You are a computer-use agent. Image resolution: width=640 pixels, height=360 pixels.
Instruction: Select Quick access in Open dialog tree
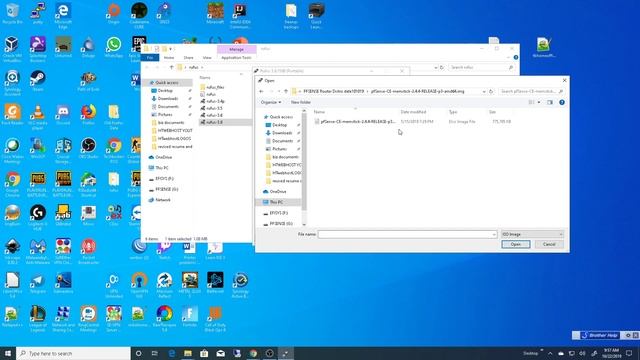pyautogui.click(x=281, y=117)
